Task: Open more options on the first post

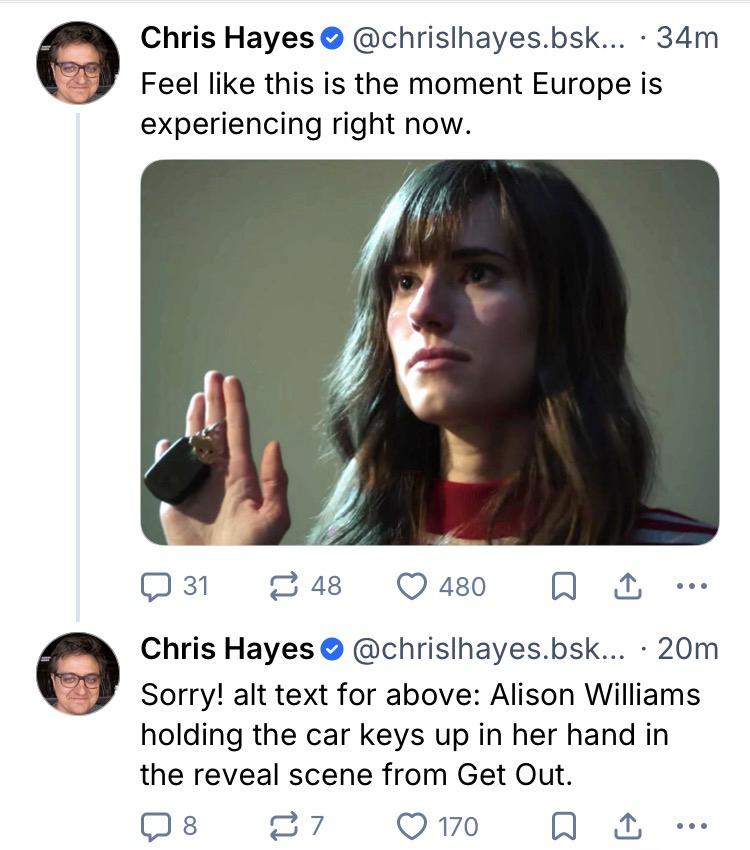Action: 691,587
